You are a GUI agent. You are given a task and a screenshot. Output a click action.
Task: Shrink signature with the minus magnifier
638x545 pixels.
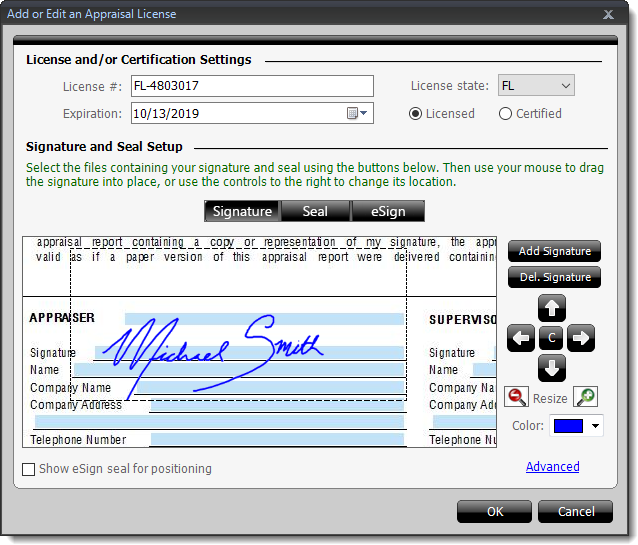pyautogui.click(x=516, y=398)
